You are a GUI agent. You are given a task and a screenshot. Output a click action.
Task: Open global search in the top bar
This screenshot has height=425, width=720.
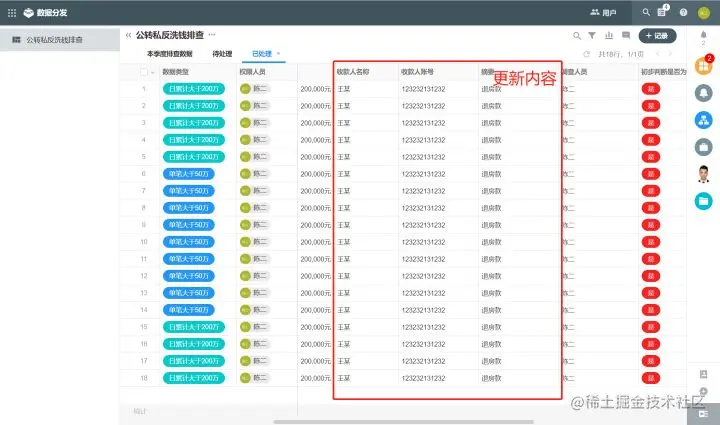(646, 12)
